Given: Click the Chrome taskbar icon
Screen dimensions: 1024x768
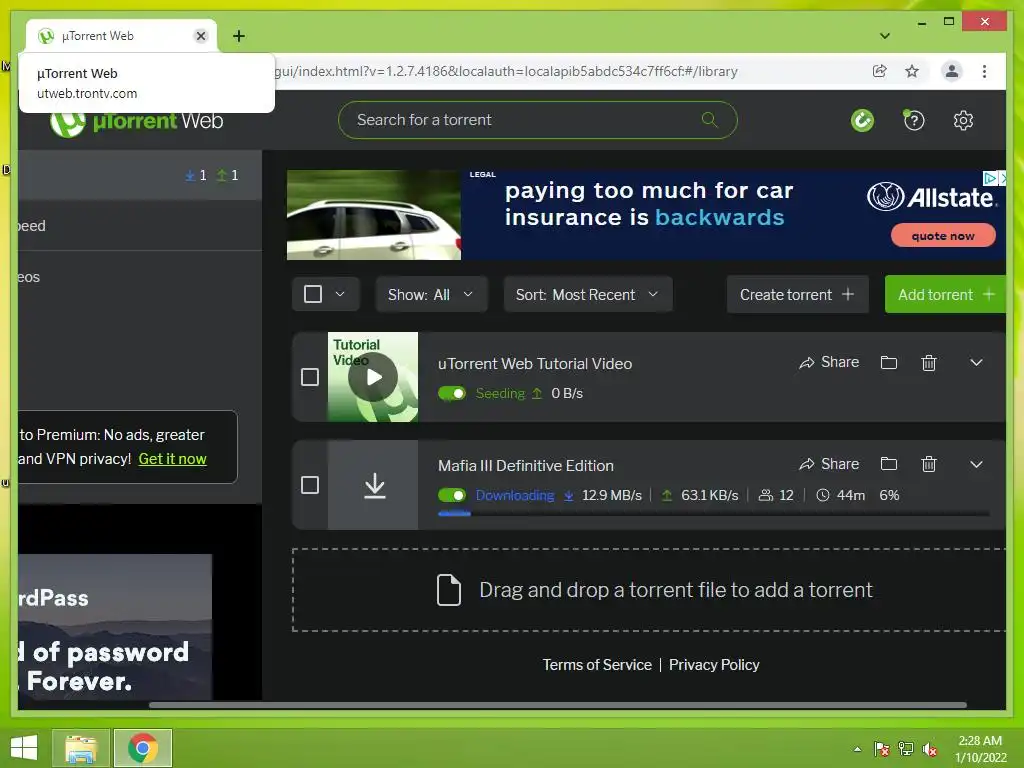Looking at the screenshot, I should [143, 748].
